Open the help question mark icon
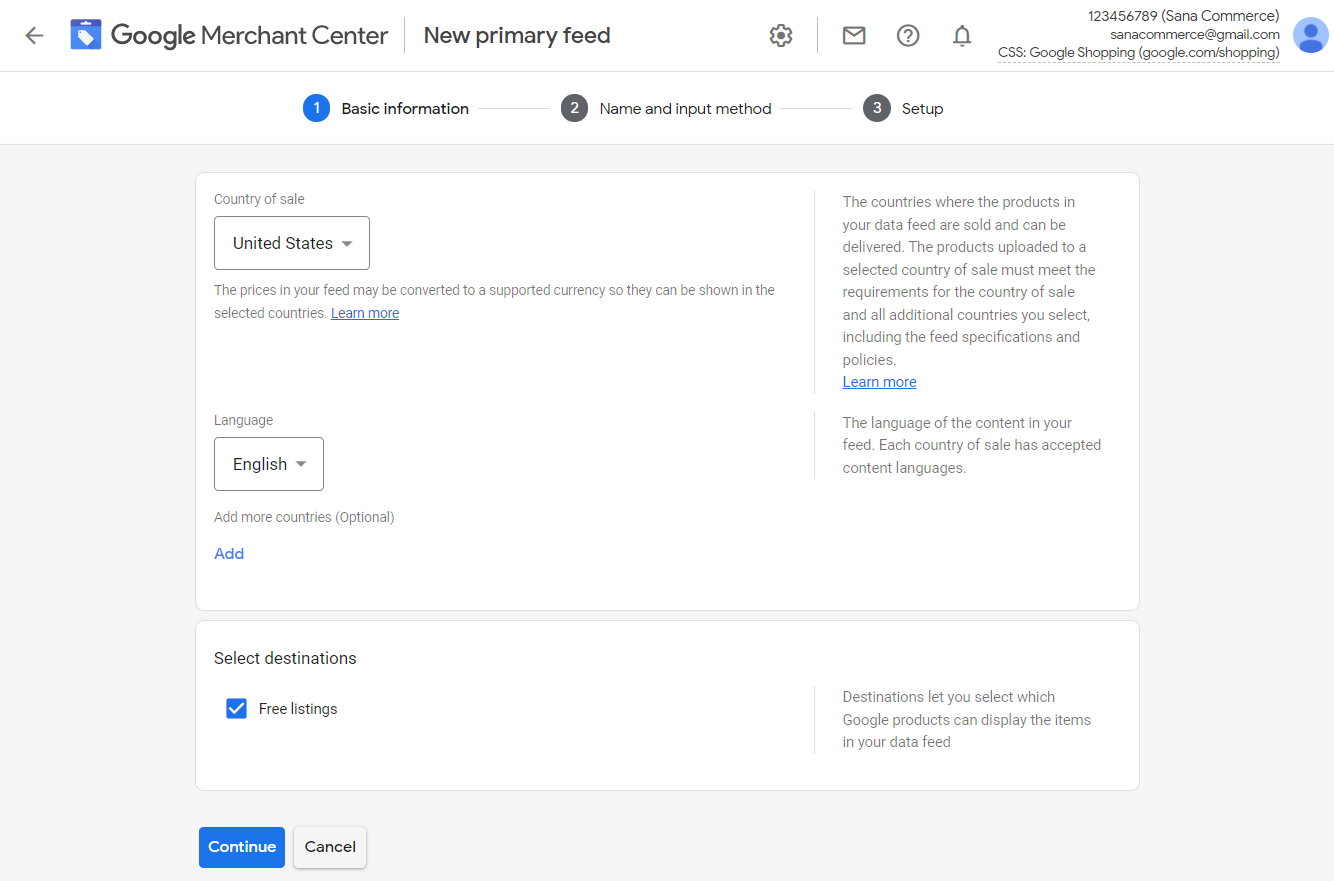The width and height of the screenshot is (1334, 881). click(908, 36)
